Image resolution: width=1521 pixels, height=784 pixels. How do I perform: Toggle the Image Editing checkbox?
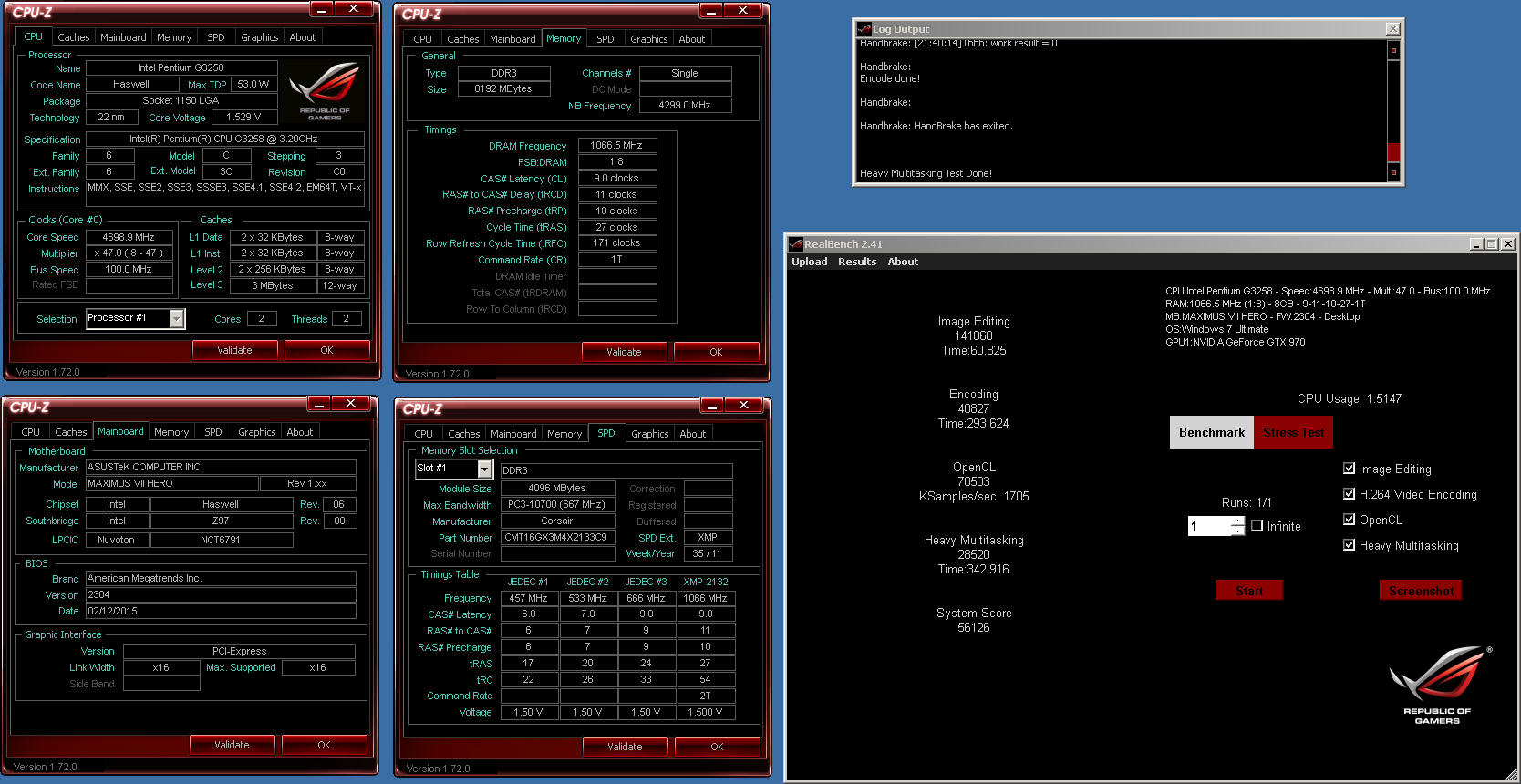click(x=1349, y=469)
